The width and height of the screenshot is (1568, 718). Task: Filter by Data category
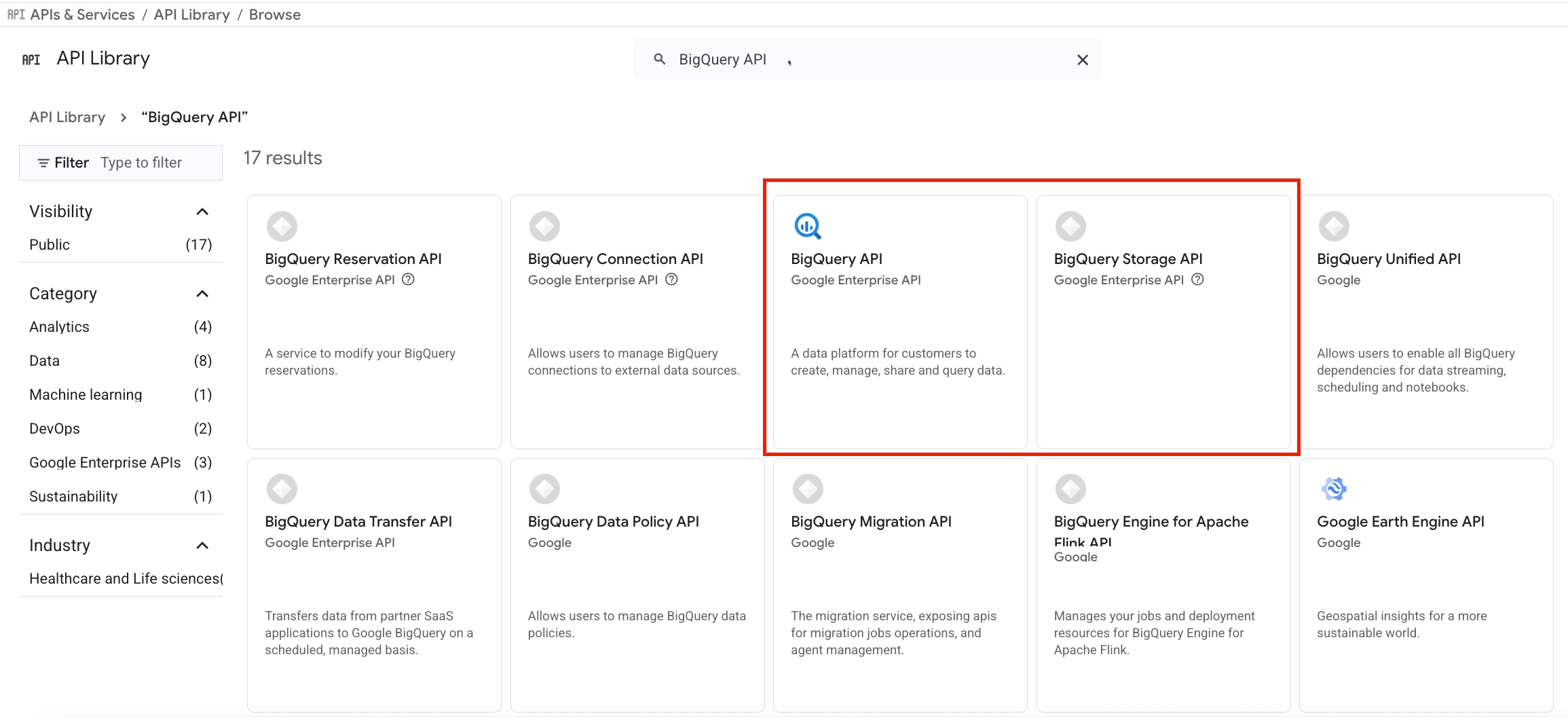click(x=121, y=360)
